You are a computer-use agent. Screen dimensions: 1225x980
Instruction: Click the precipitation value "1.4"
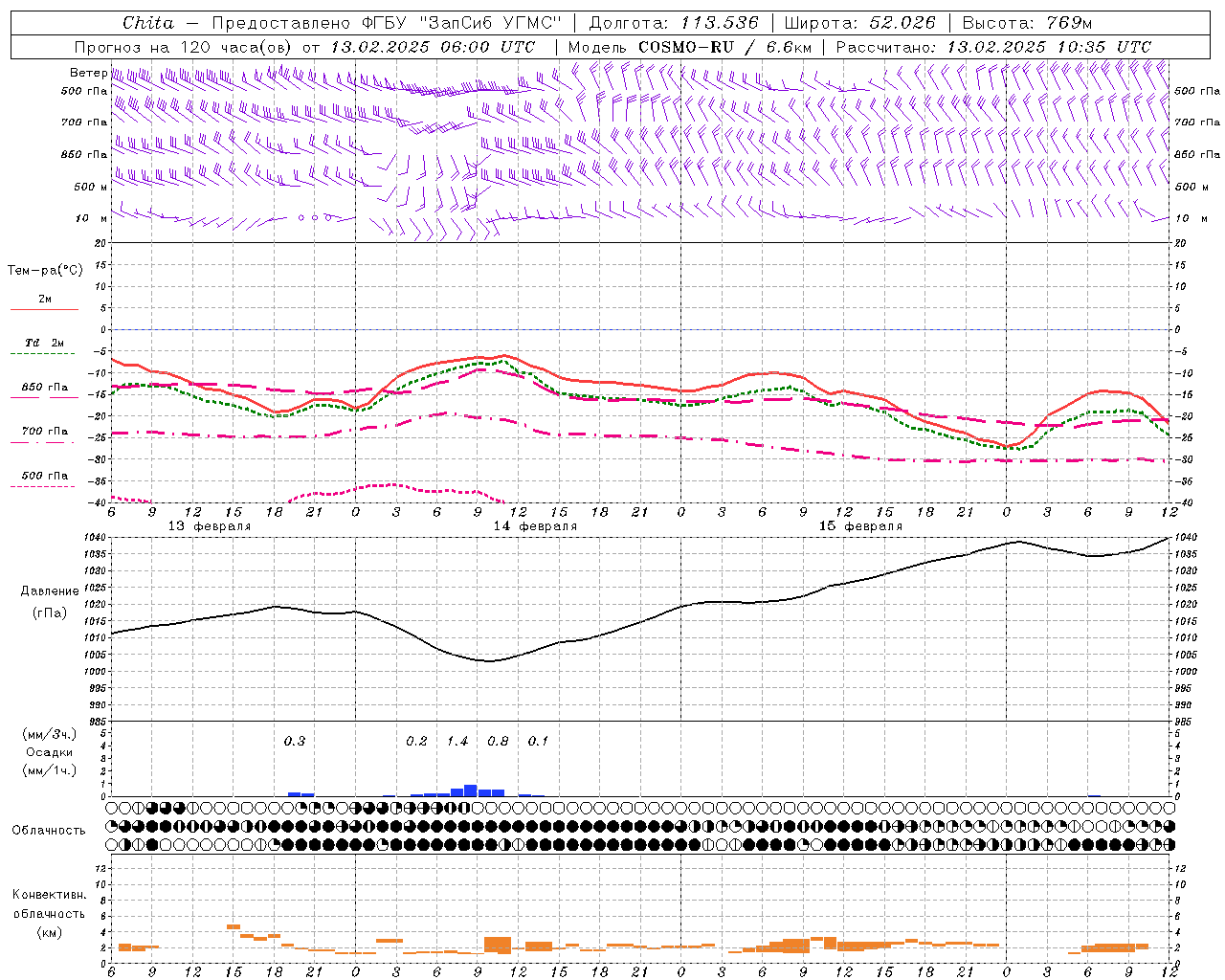457,742
